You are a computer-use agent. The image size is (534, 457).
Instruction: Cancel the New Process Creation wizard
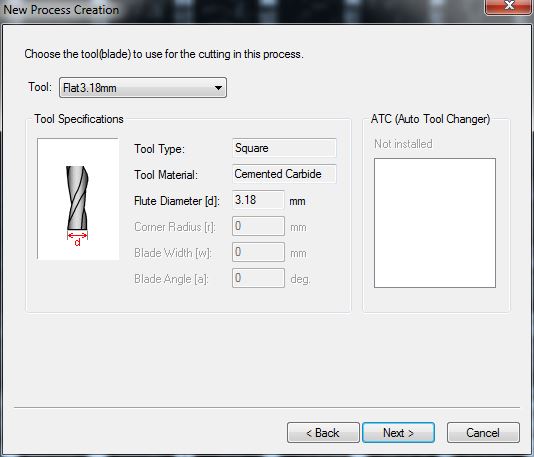pyautogui.click(x=483, y=433)
